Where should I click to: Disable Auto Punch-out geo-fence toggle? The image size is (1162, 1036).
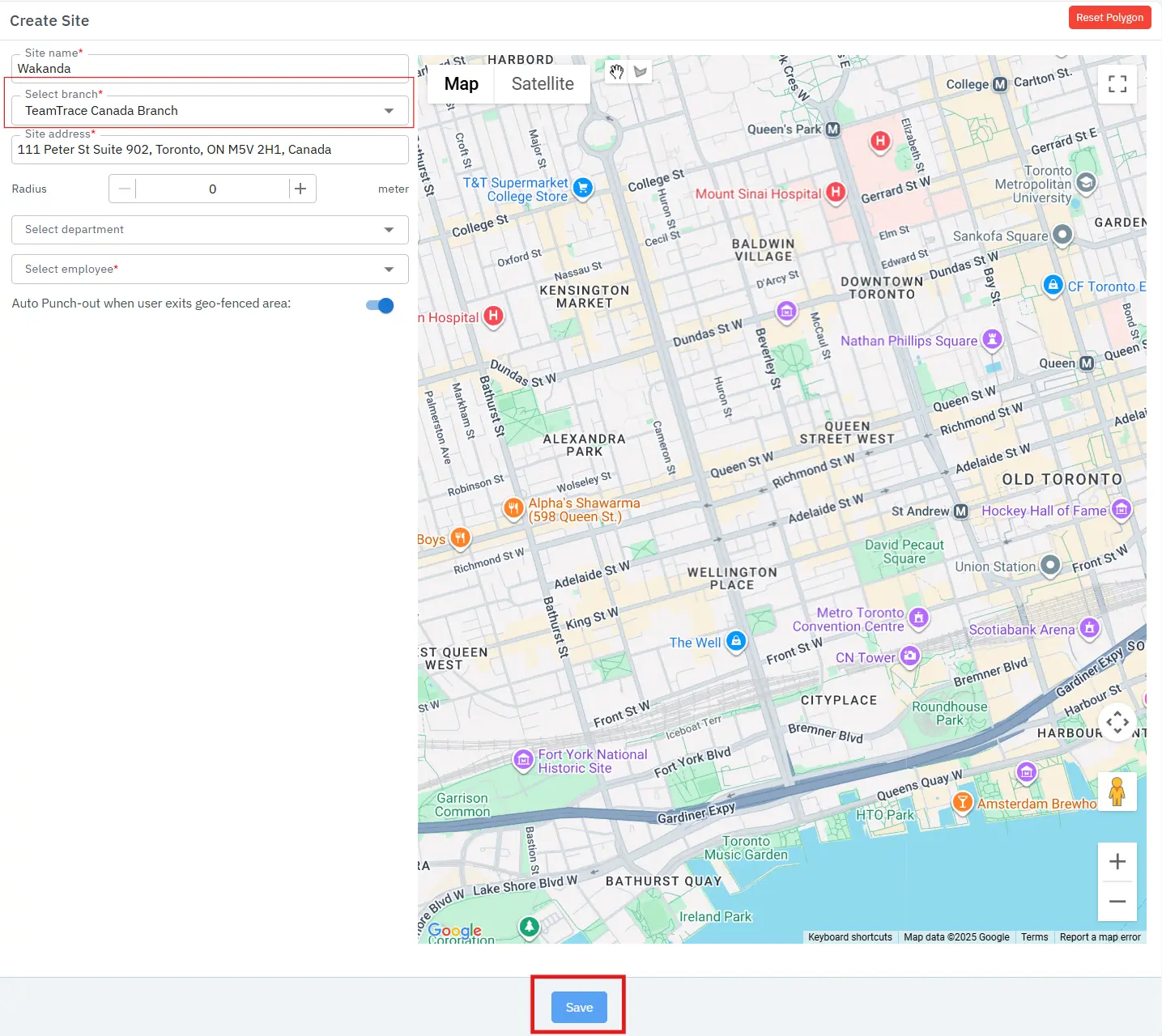point(380,305)
